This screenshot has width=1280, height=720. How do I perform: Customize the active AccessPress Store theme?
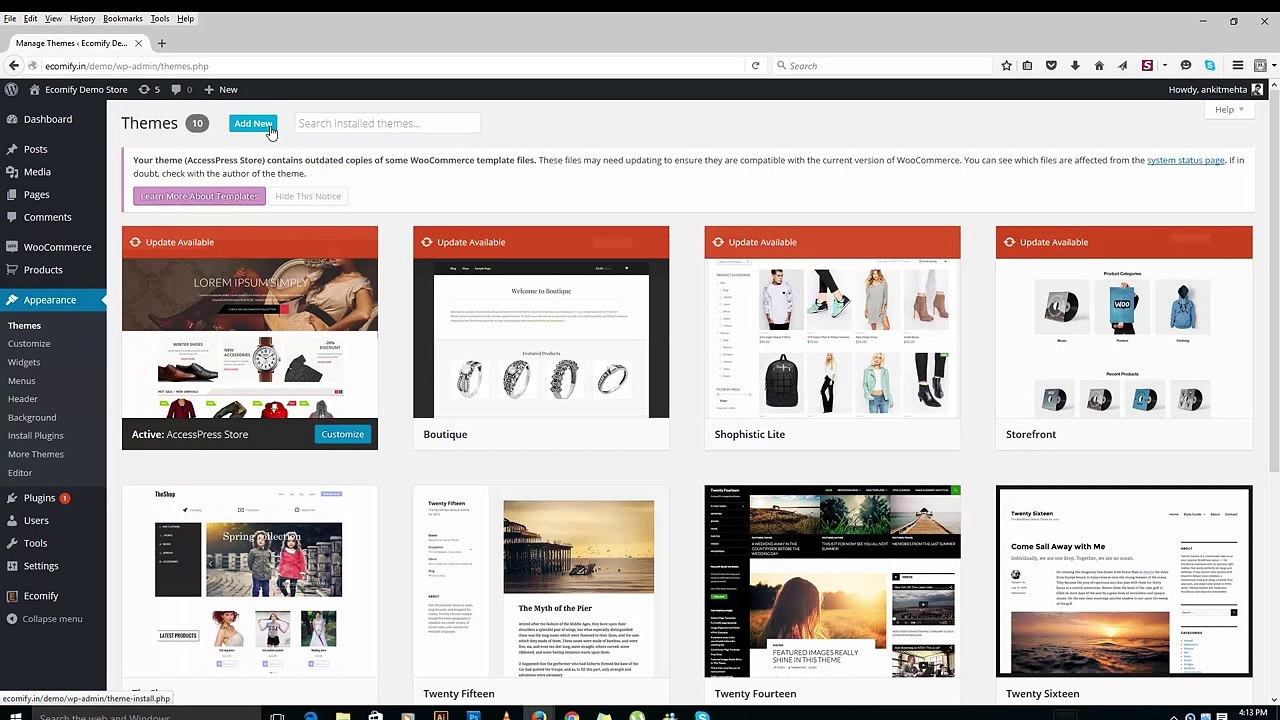point(343,434)
